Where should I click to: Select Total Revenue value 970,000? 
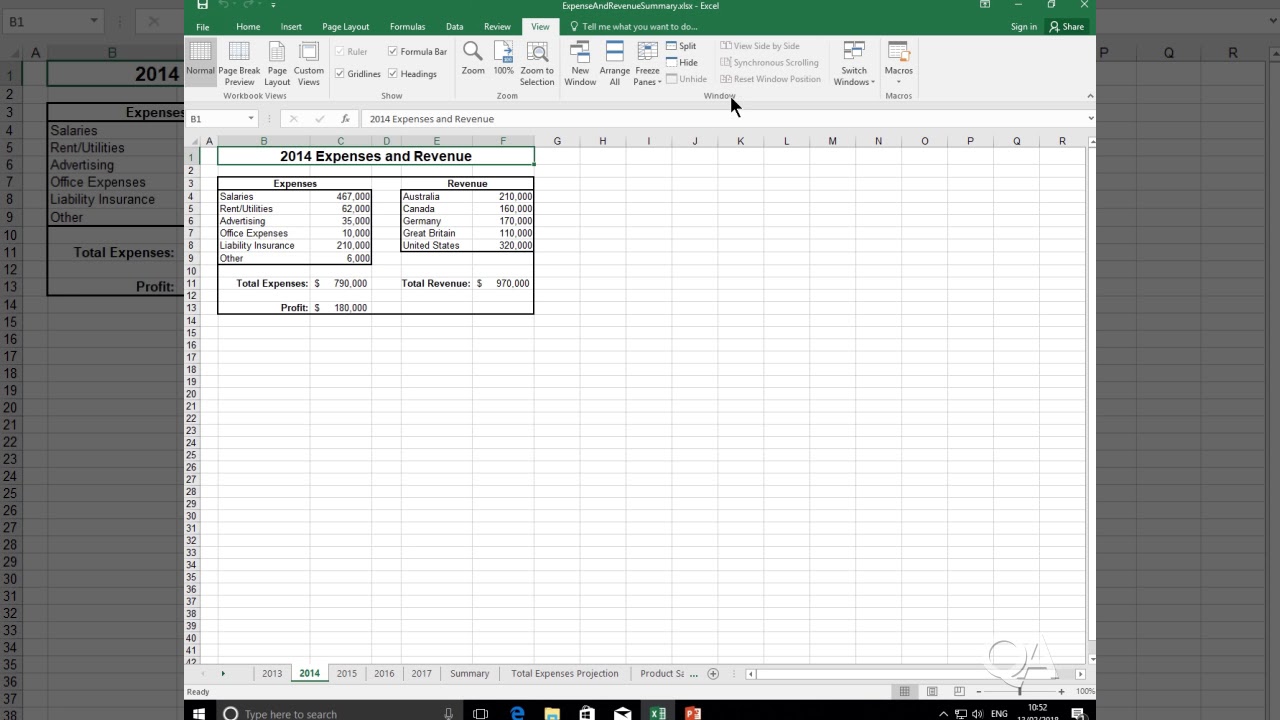[503, 283]
